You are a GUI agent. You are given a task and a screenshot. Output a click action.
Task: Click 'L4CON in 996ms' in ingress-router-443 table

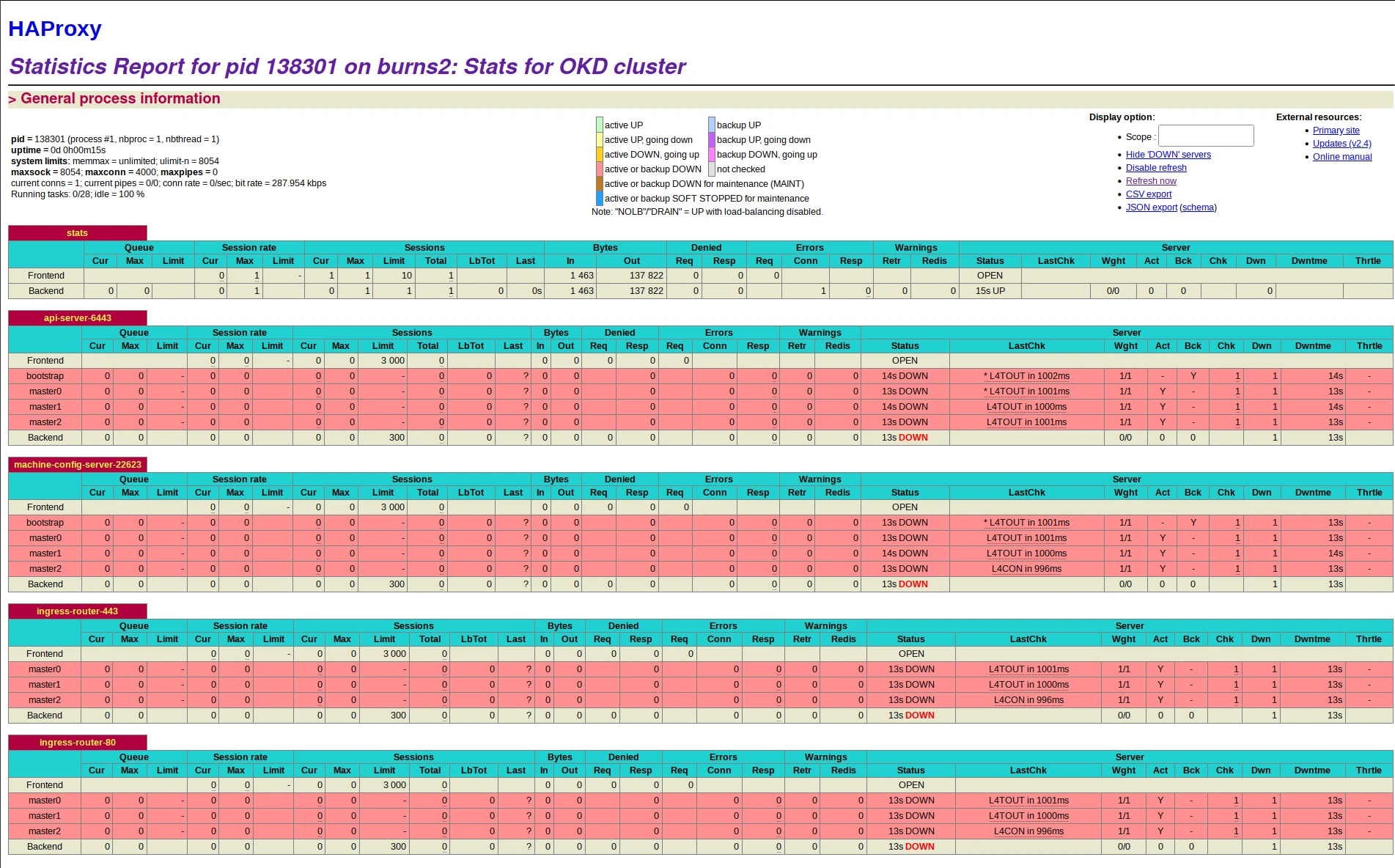pos(1028,700)
